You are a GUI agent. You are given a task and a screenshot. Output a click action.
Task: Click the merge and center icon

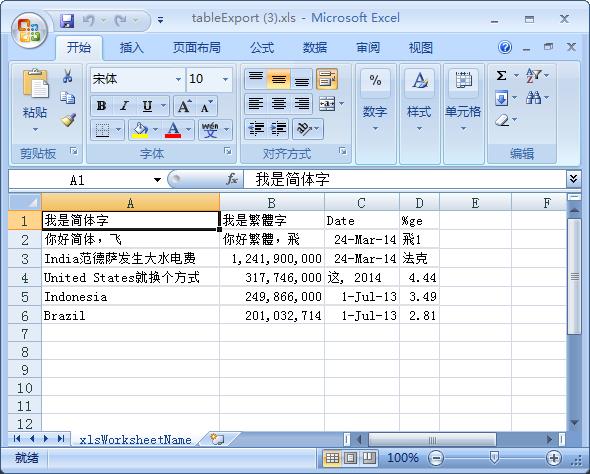coord(327,103)
